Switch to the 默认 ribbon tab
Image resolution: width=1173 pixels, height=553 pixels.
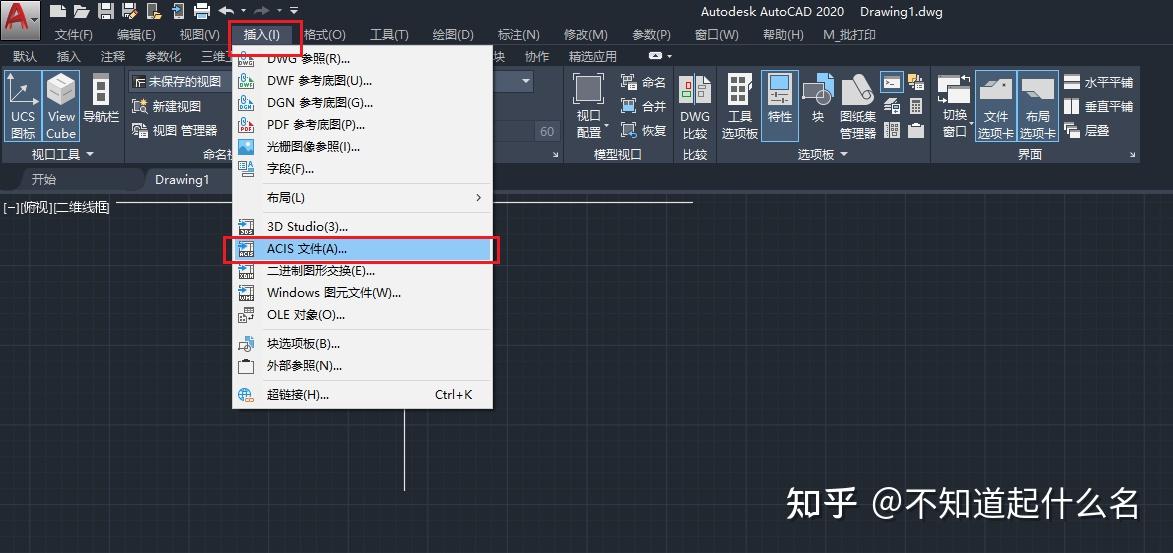(25, 56)
